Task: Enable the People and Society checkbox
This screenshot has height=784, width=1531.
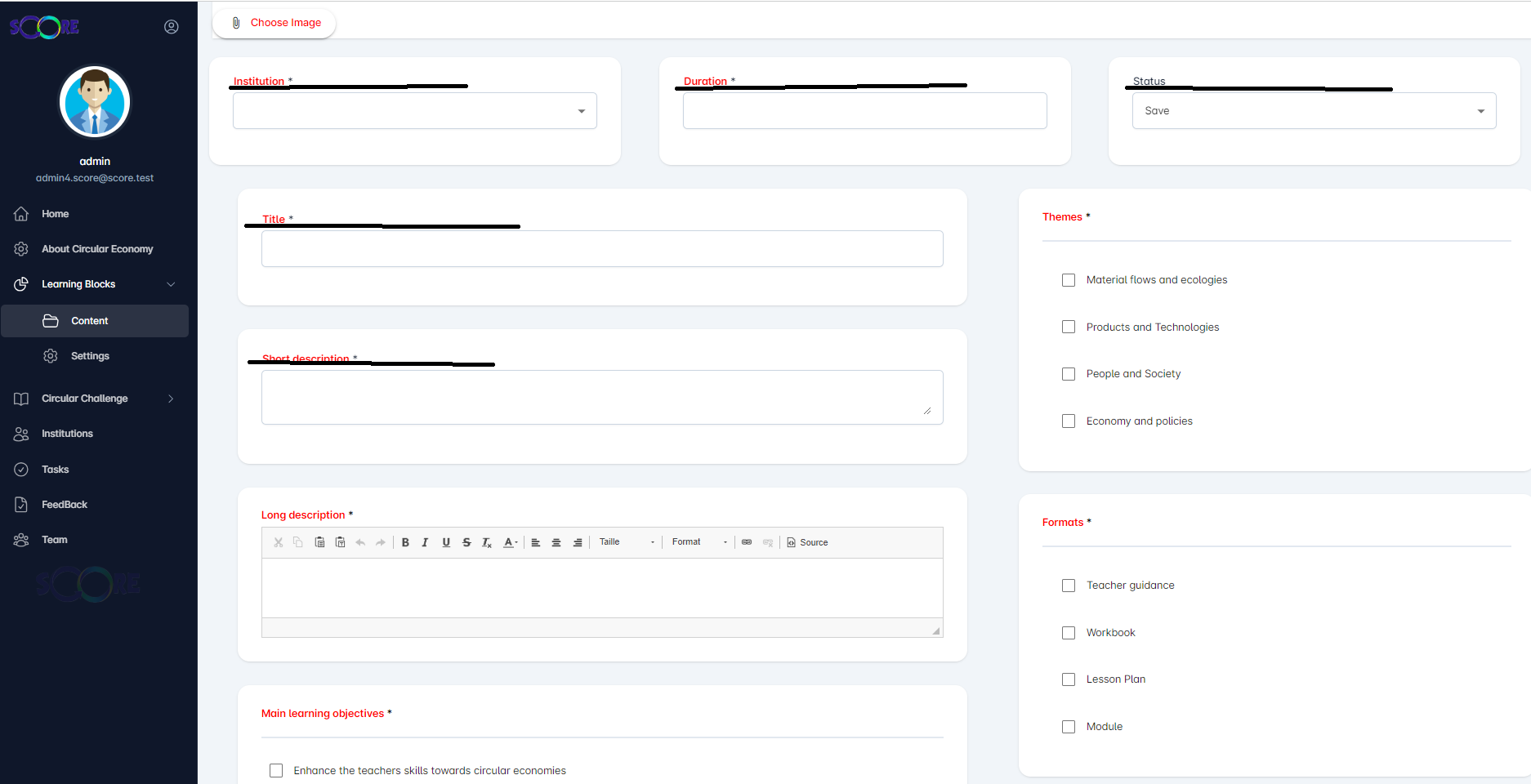Action: pos(1069,374)
